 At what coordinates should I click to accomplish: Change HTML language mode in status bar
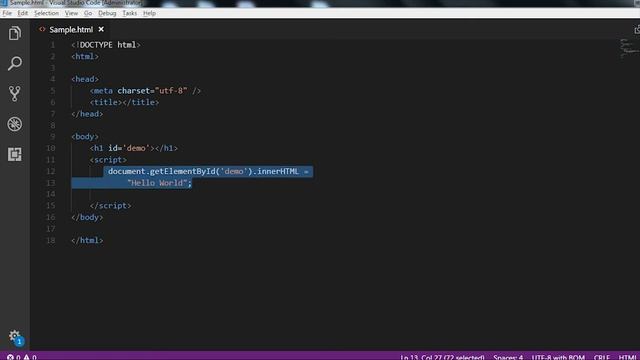(x=627, y=357)
